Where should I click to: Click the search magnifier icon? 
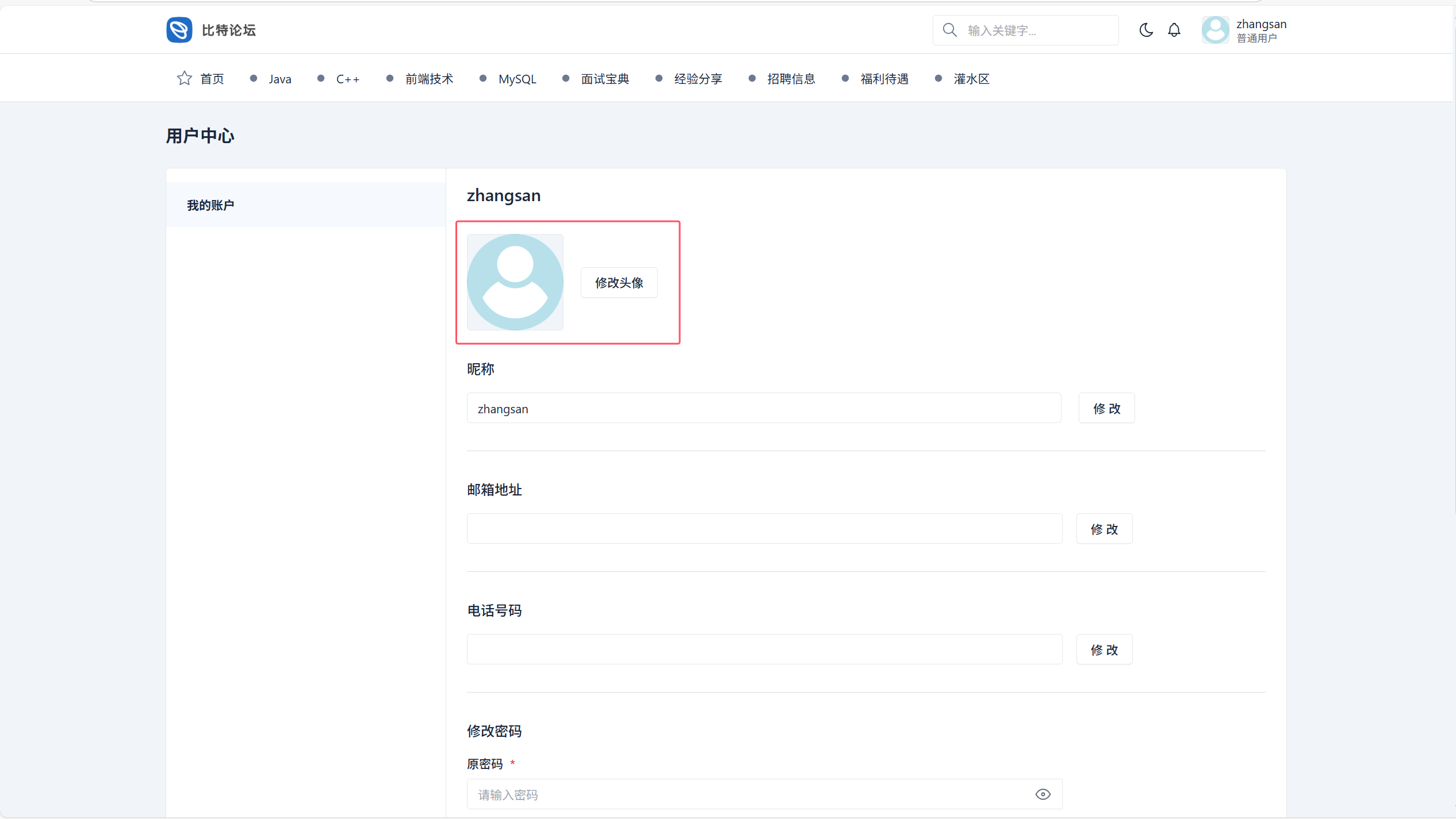(950, 30)
